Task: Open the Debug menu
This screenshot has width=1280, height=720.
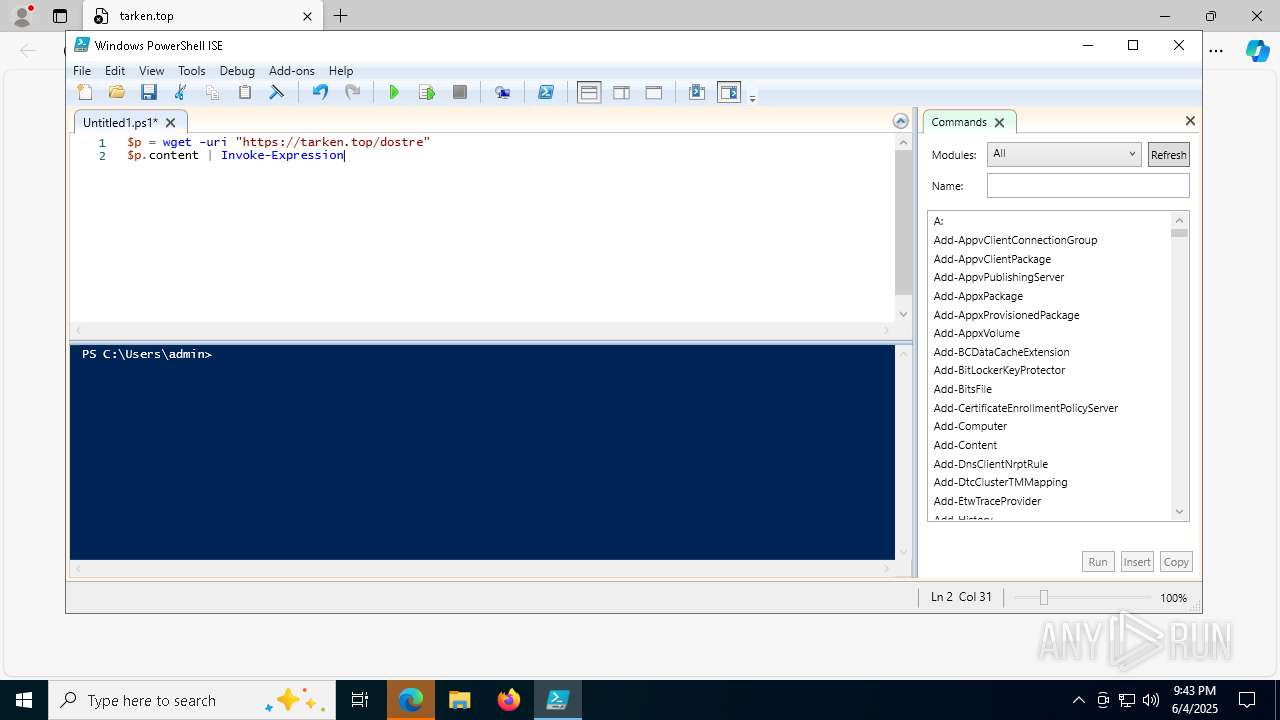Action: [x=237, y=71]
